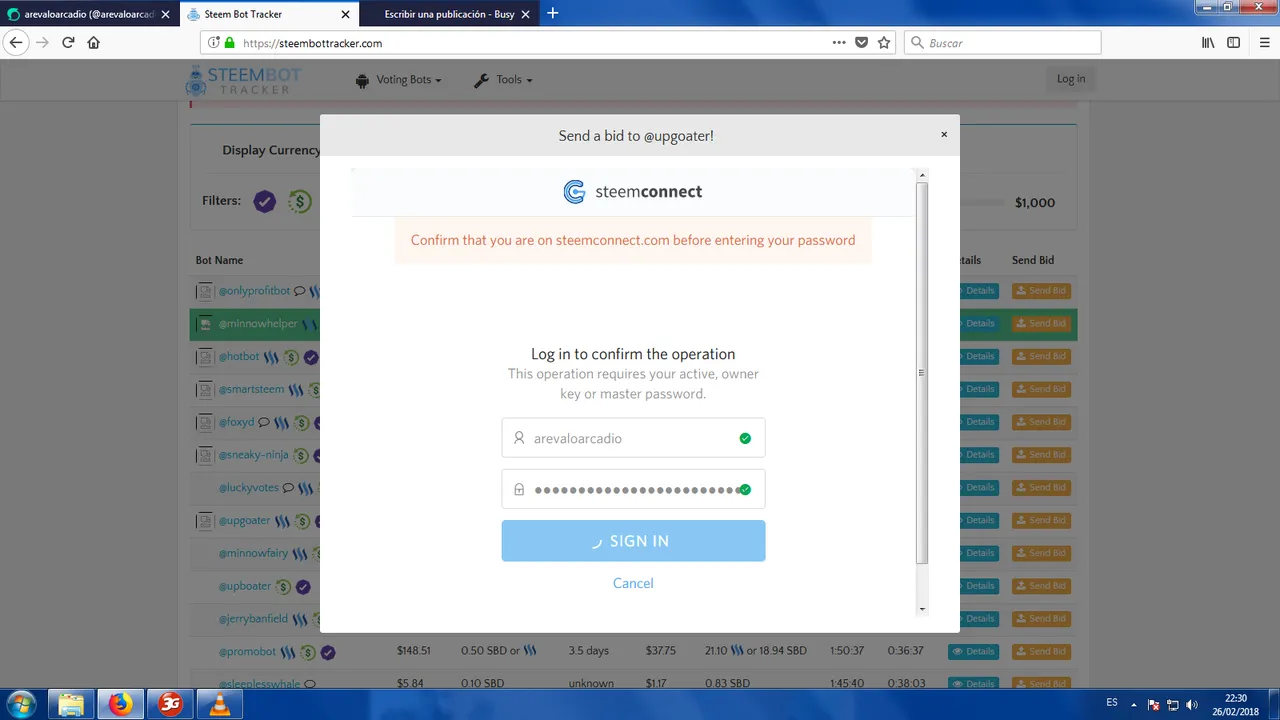This screenshot has height=720, width=1280.
Task: Click the volume icon in system tray
Action: [x=1191, y=705]
